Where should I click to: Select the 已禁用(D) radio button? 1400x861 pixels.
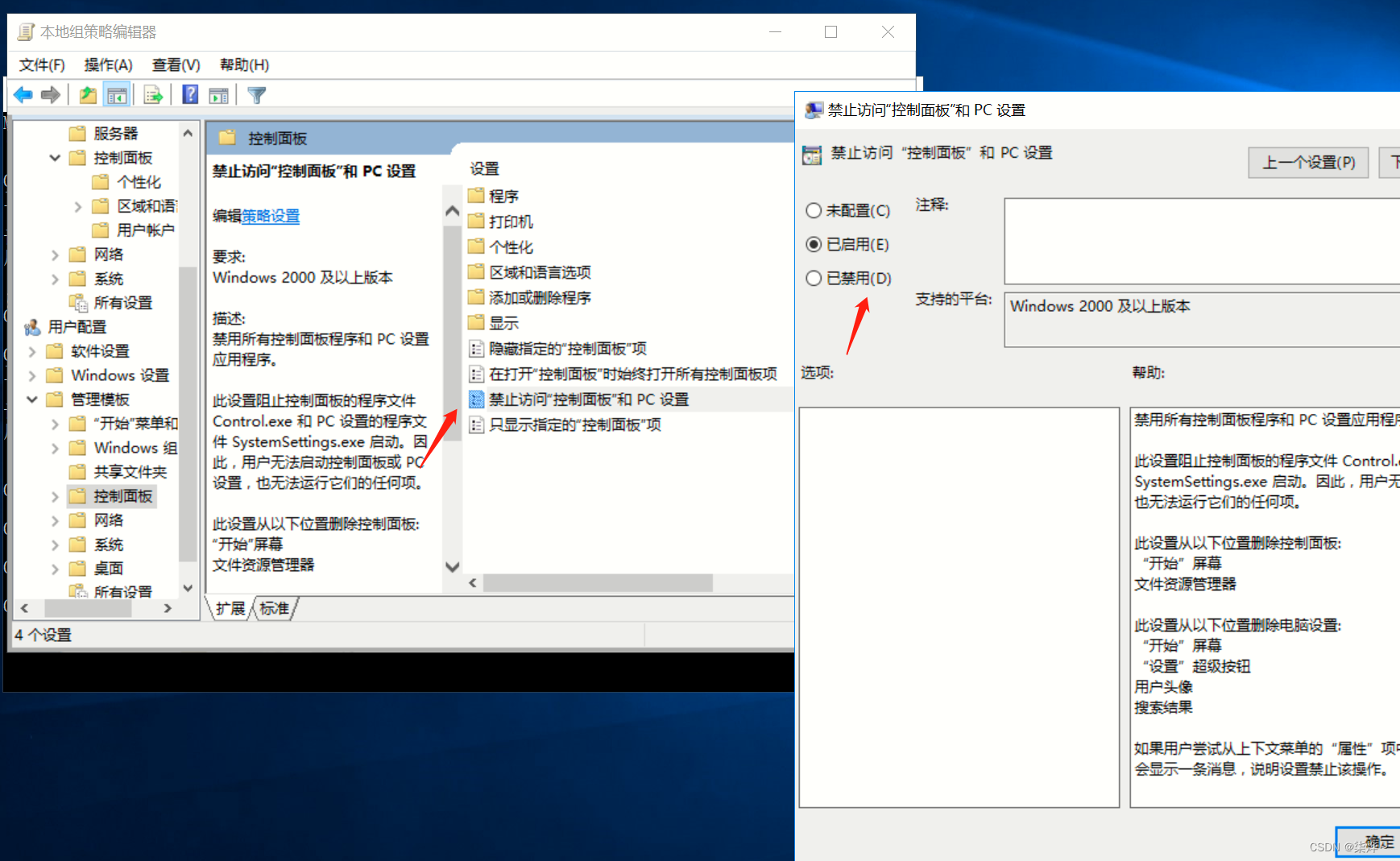click(x=814, y=278)
